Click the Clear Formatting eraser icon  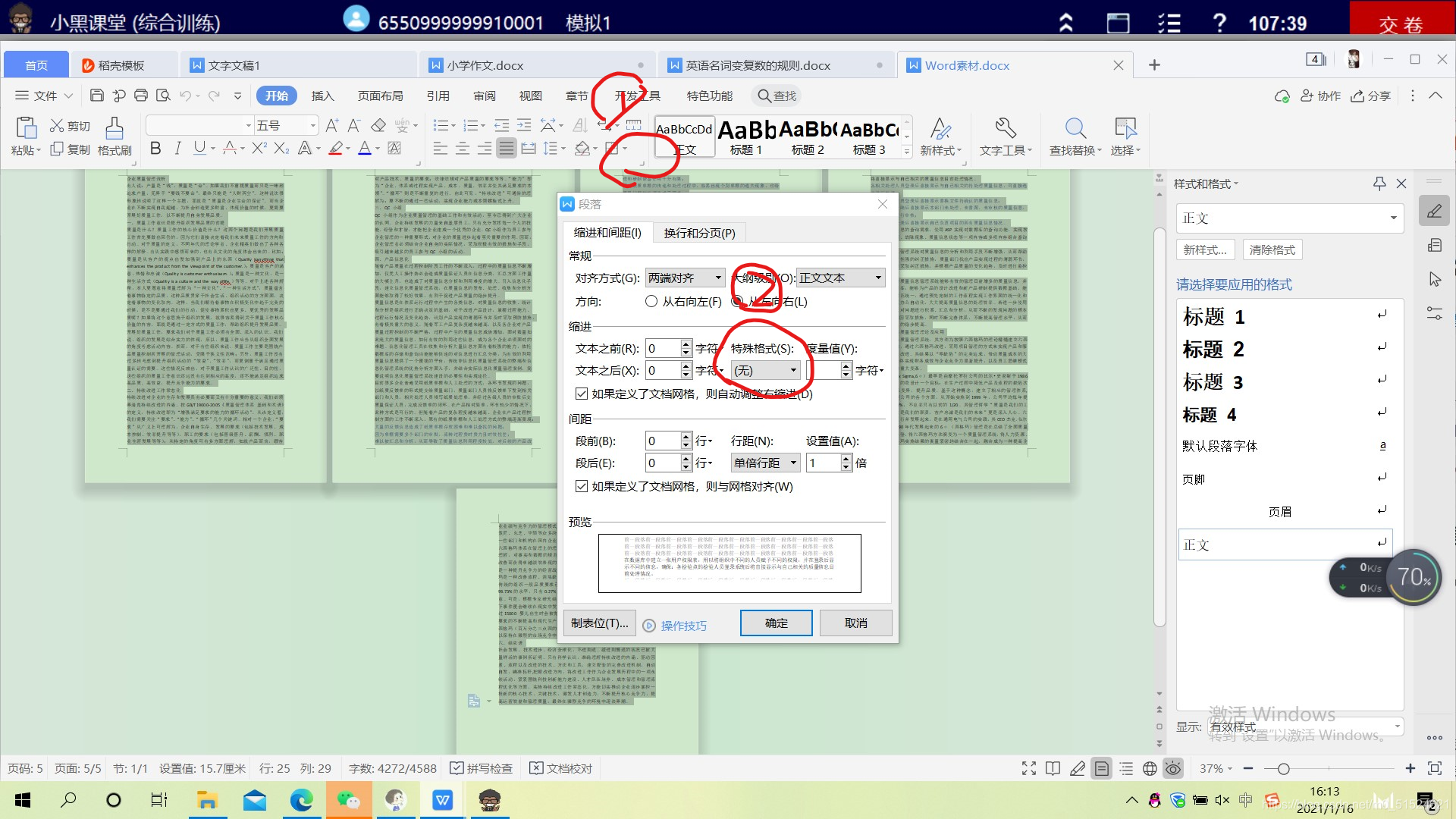(x=378, y=126)
